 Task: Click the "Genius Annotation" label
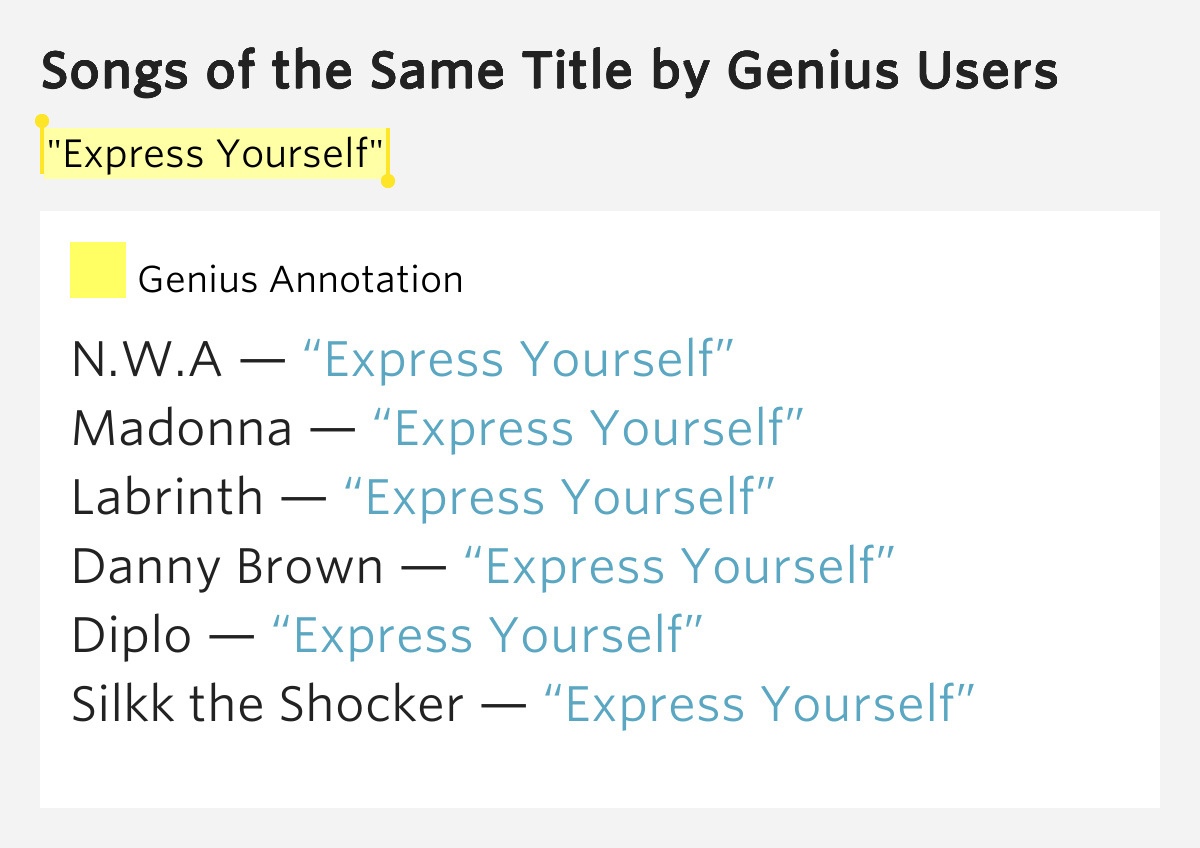tap(300, 279)
